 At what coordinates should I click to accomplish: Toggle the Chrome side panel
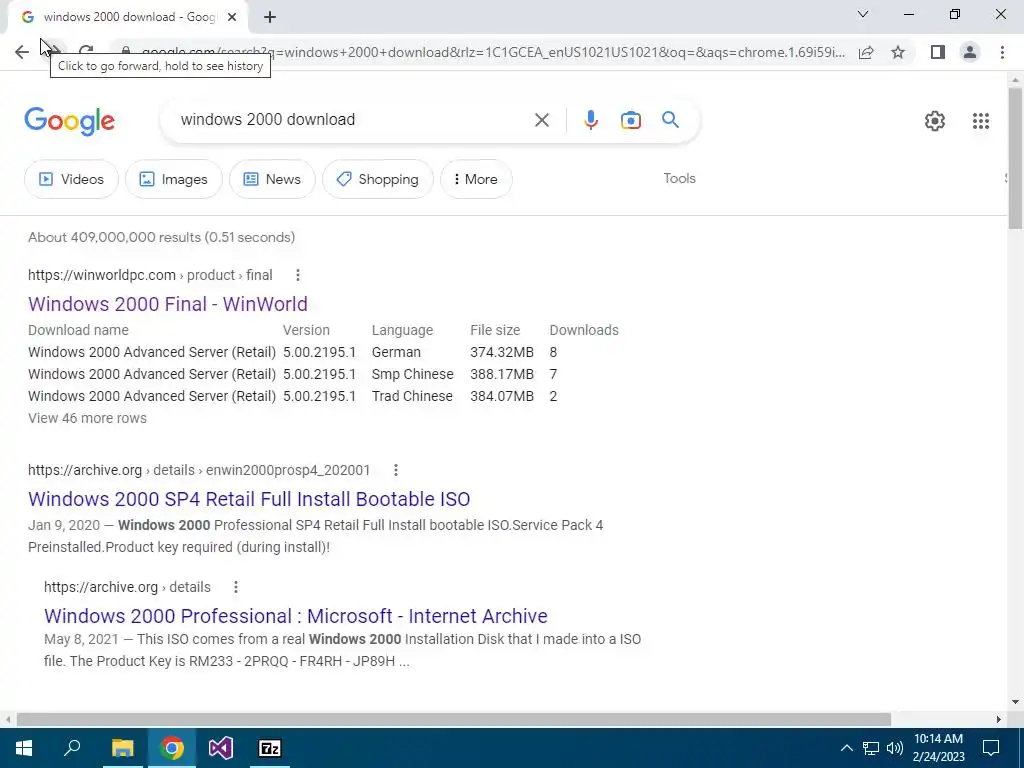point(938,52)
